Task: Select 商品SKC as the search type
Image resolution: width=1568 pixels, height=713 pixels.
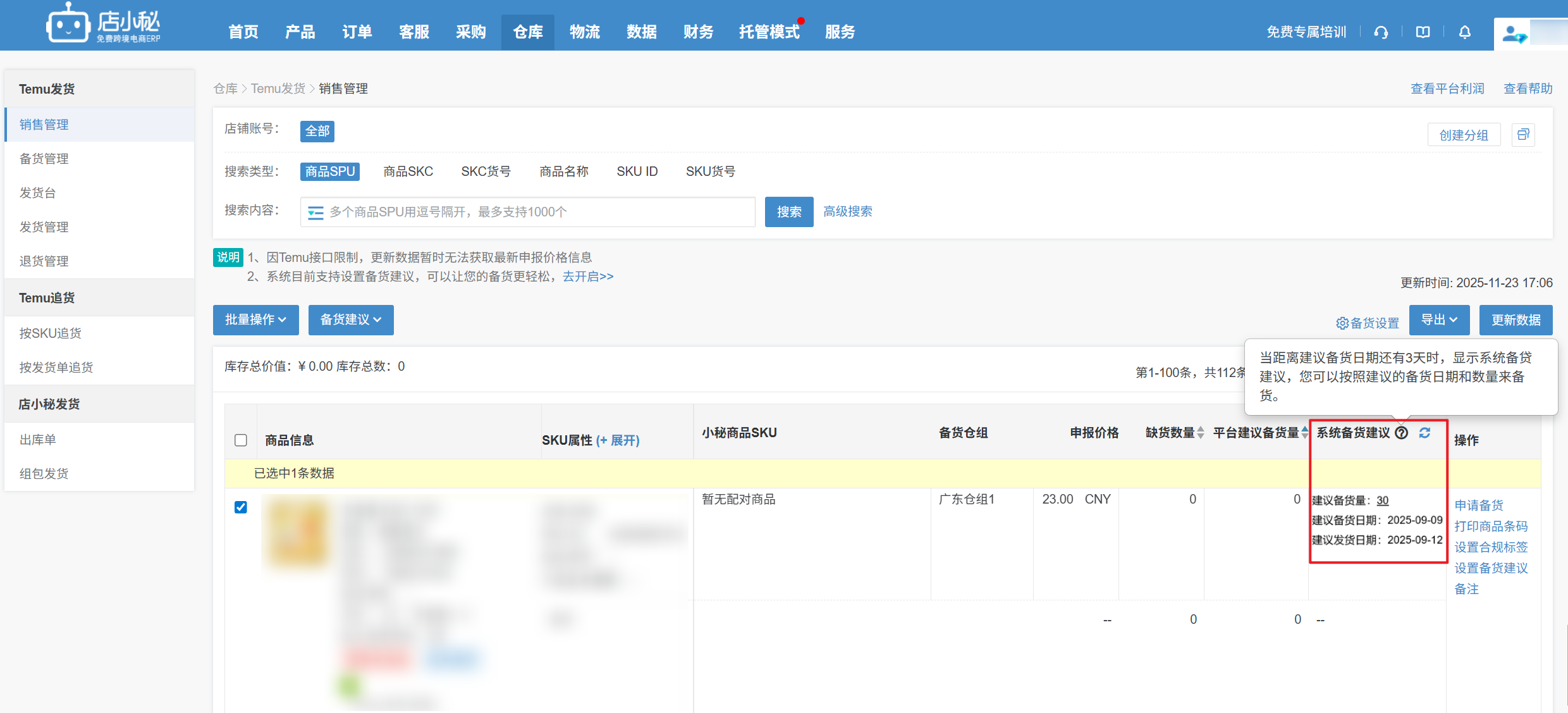Action: (x=408, y=171)
